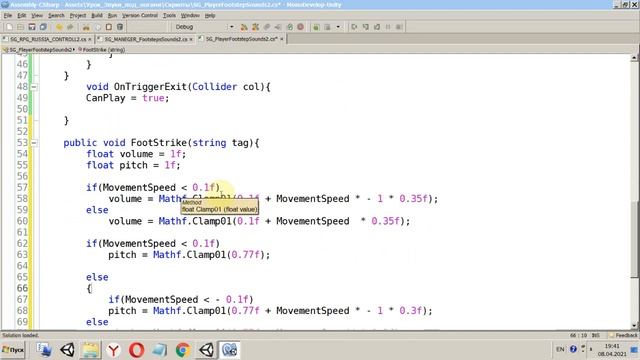Expand the SG_PlayerFootstepSounds2 breadcrumb class selector

pos(39,50)
